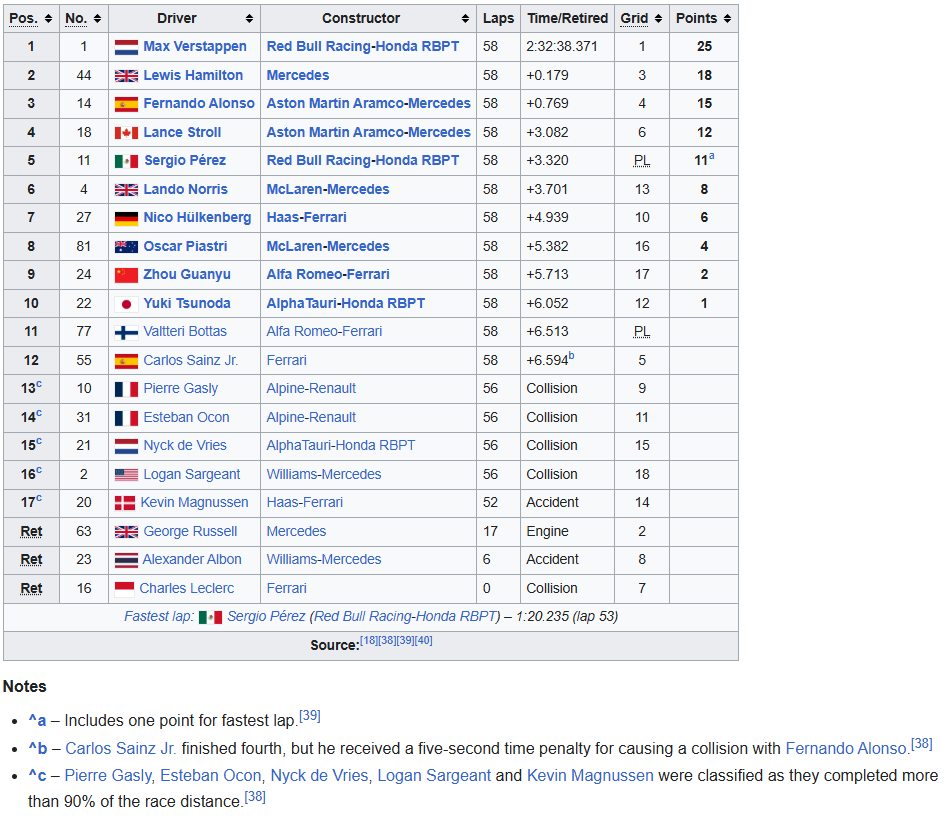This screenshot has width=946, height=827.
Task: Click PL abbreviation in Sergio Pérez grid cell
Action: pyautogui.click(x=642, y=161)
